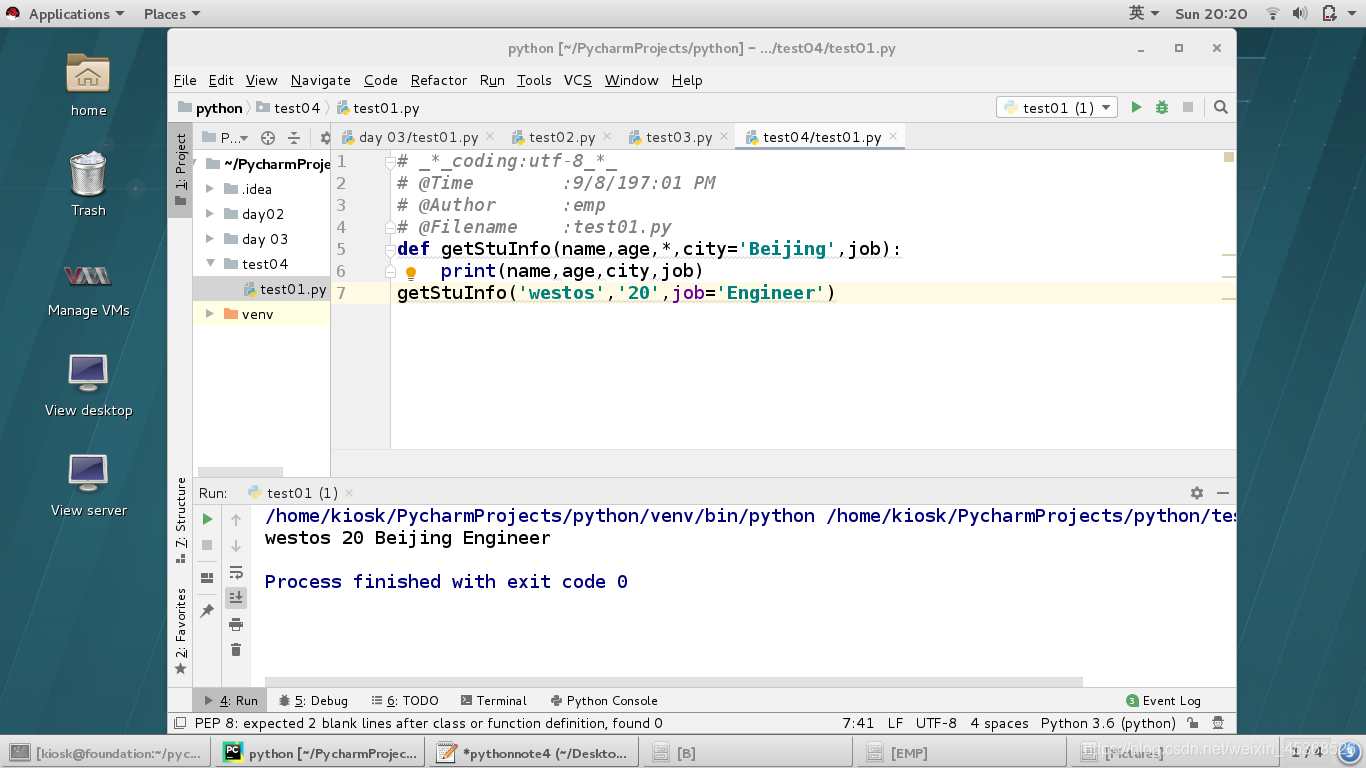Screen dimensions: 1366x768
Task: Run test01 with the green toolbar arrow
Action: tap(1136, 107)
